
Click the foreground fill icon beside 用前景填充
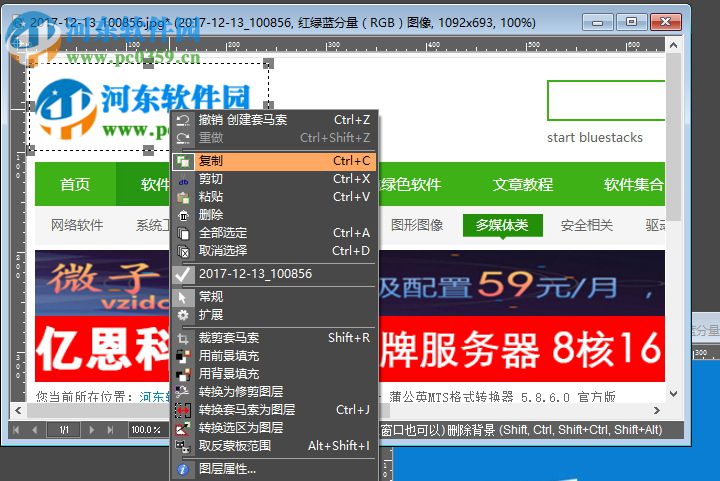pyautogui.click(x=183, y=356)
